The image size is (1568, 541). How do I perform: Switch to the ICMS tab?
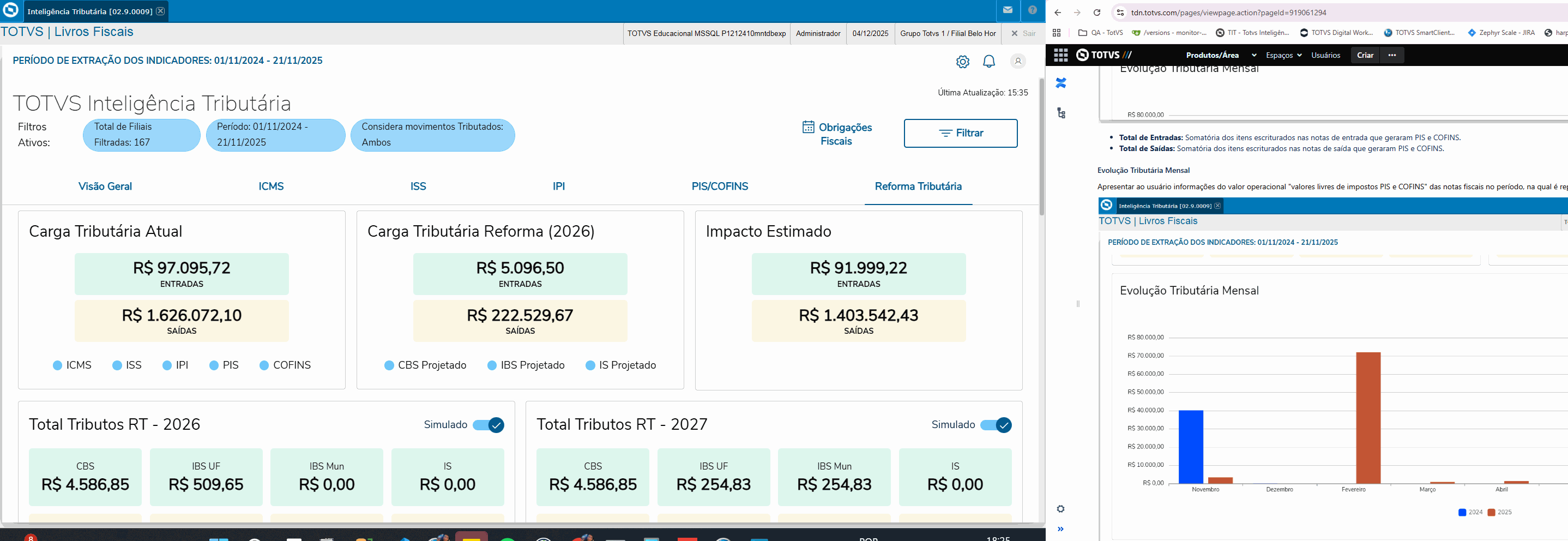coord(271,186)
